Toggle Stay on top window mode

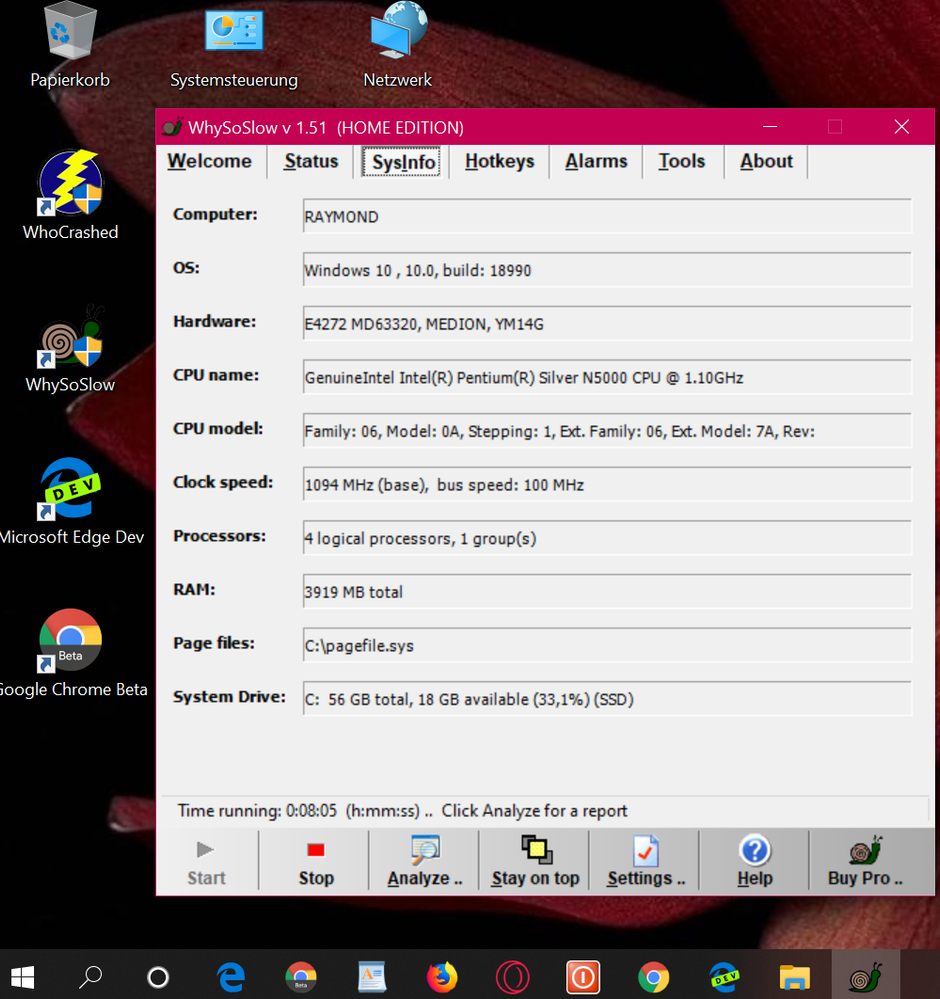pos(535,861)
